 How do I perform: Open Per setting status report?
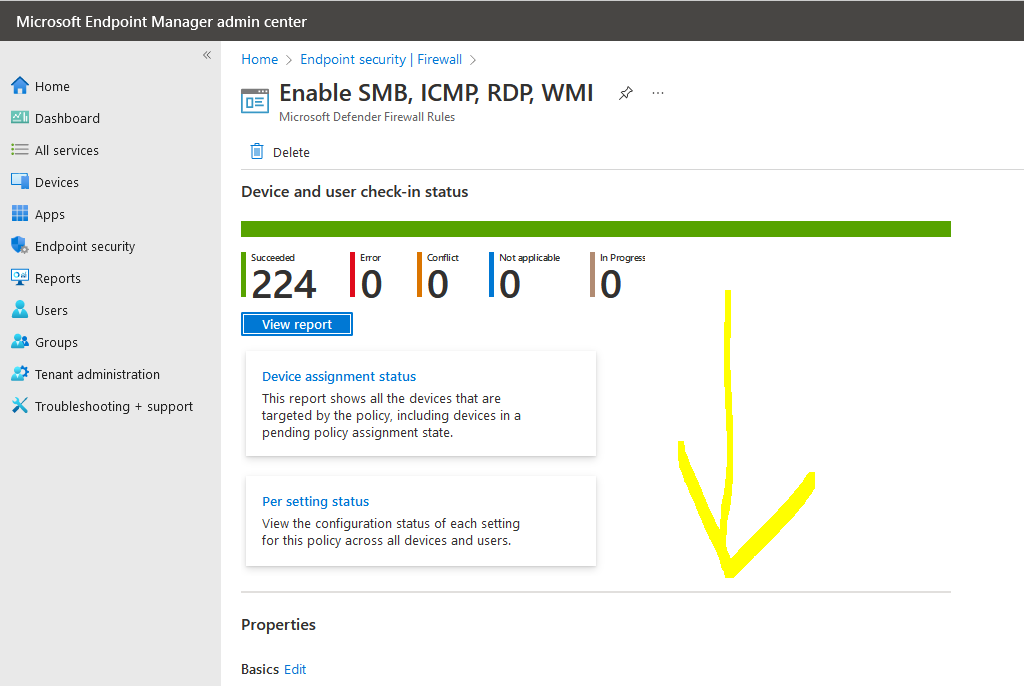coord(315,501)
